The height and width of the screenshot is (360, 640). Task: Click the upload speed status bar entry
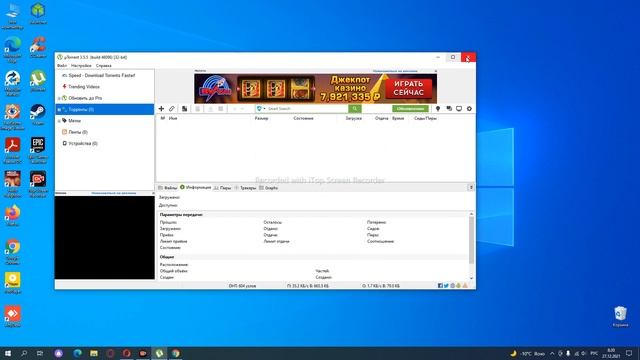pos(381,286)
